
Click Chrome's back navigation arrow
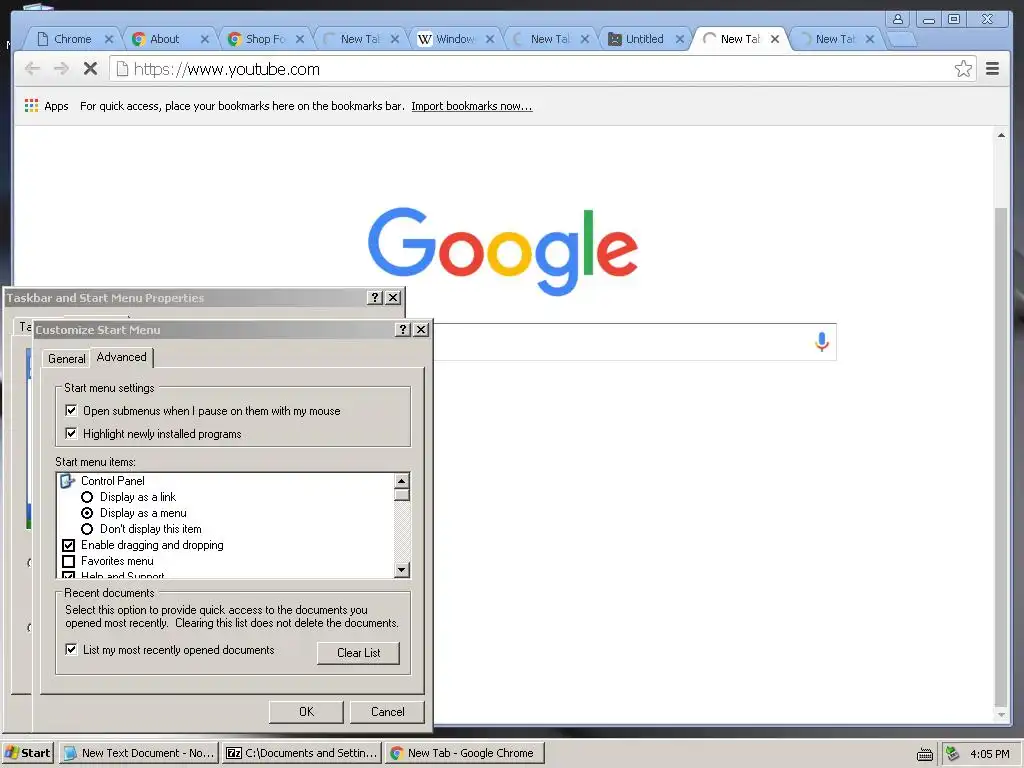[x=32, y=69]
